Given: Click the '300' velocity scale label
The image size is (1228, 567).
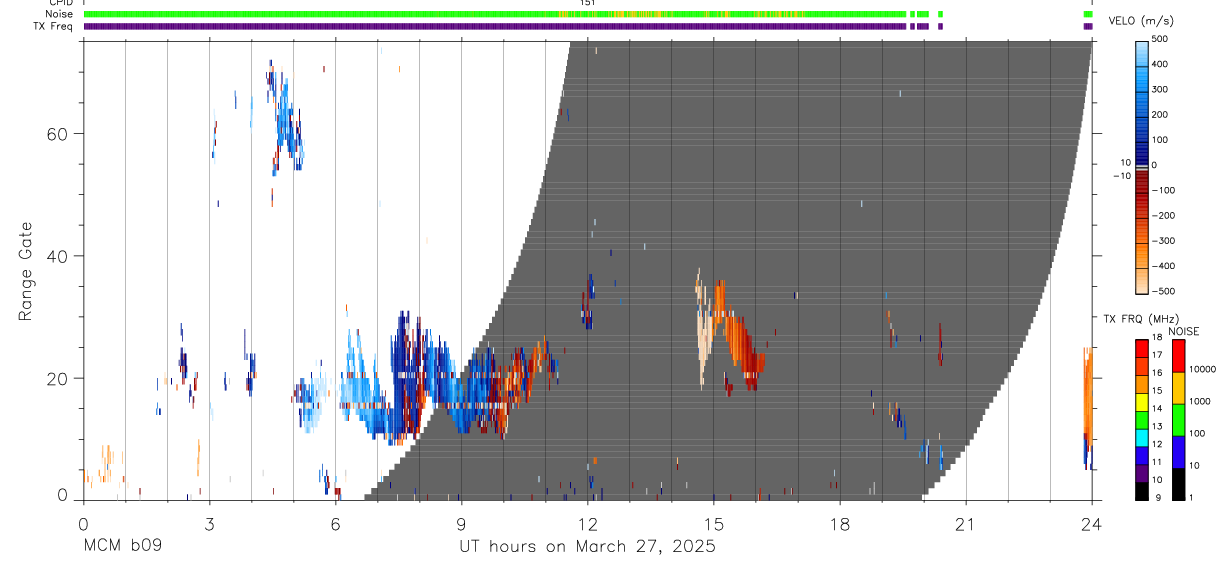Looking at the screenshot, I should pyautogui.click(x=1161, y=89).
